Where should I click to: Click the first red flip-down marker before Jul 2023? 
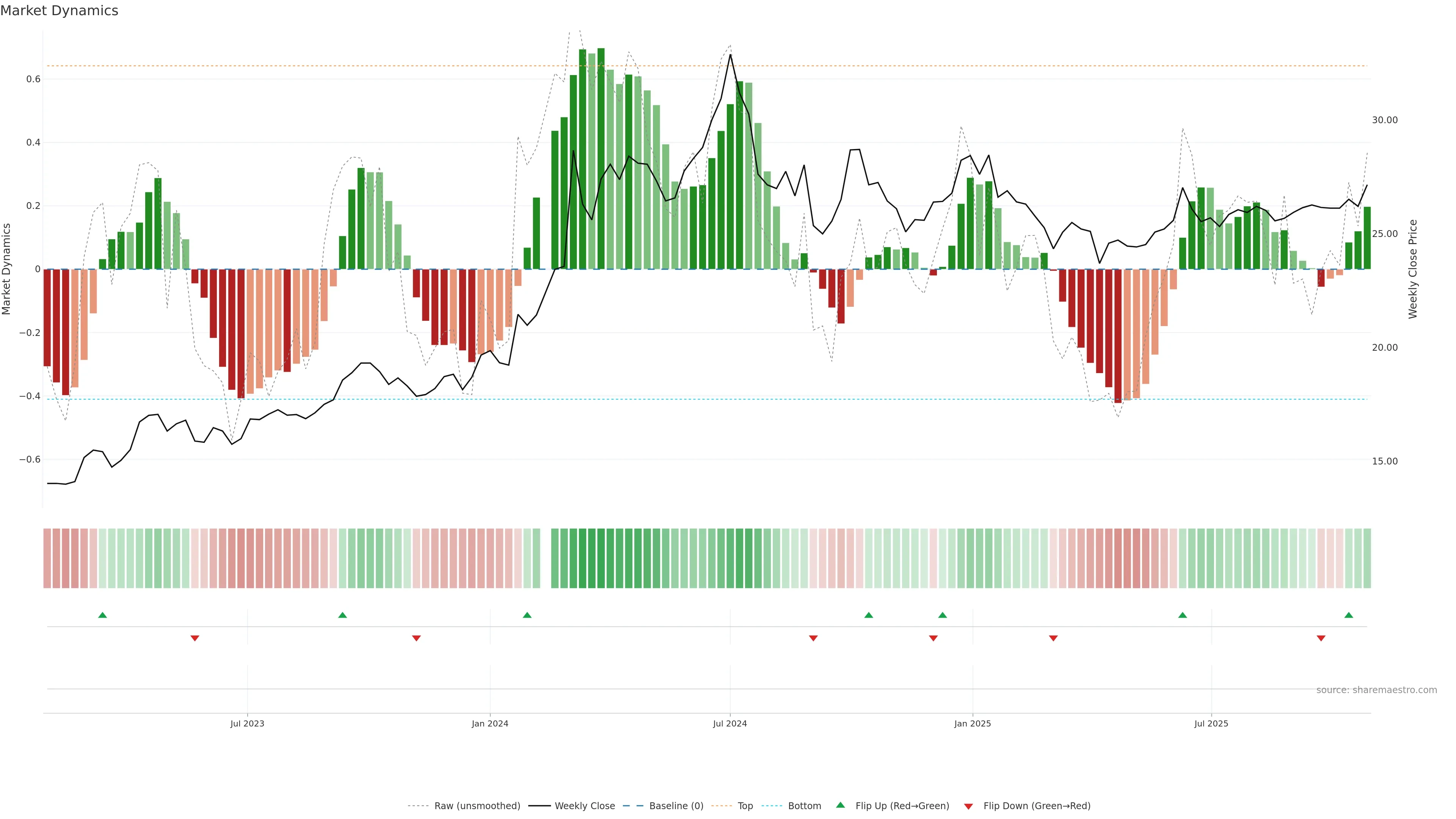click(x=195, y=638)
